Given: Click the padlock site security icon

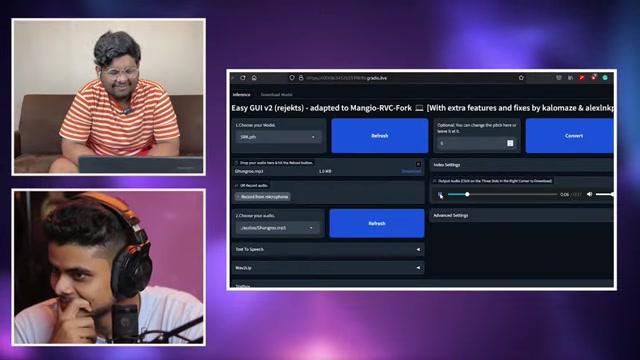Looking at the screenshot, I should pyautogui.click(x=301, y=78).
